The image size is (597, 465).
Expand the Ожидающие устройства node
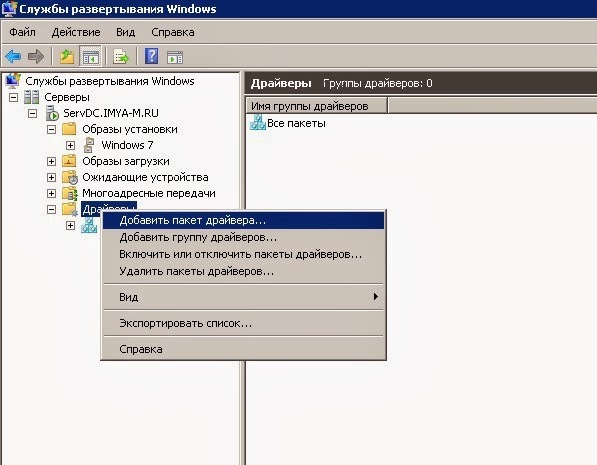click(x=51, y=177)
